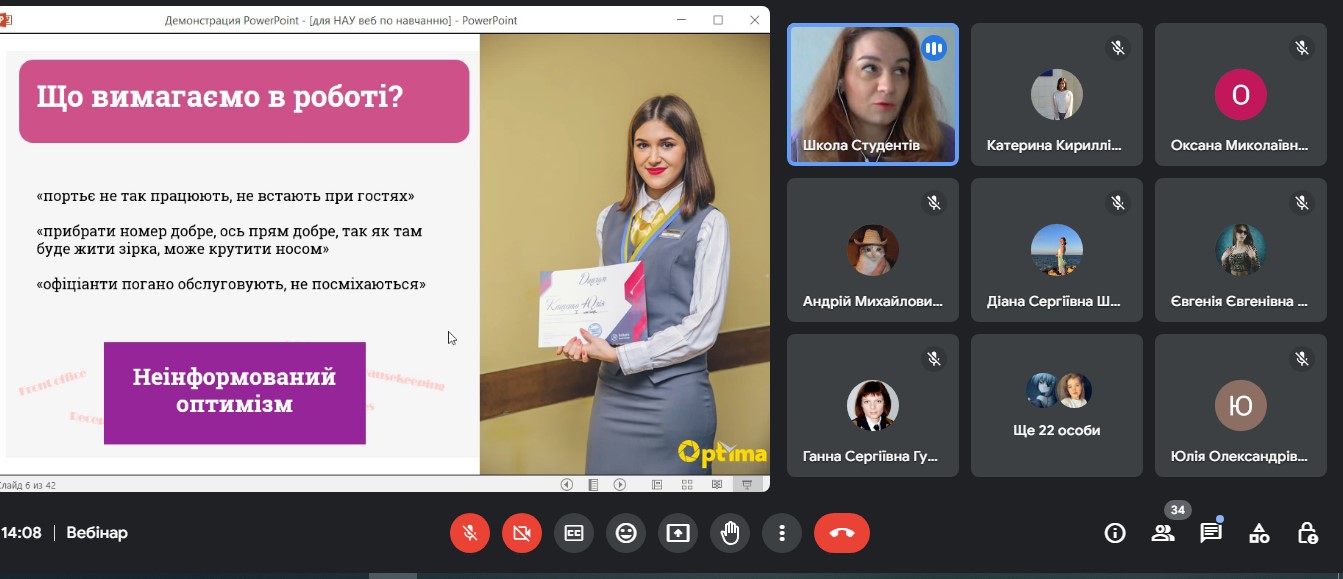Go to the next slide in PowerPoint
The image size is (1343, 579).
tap(620, 484)
